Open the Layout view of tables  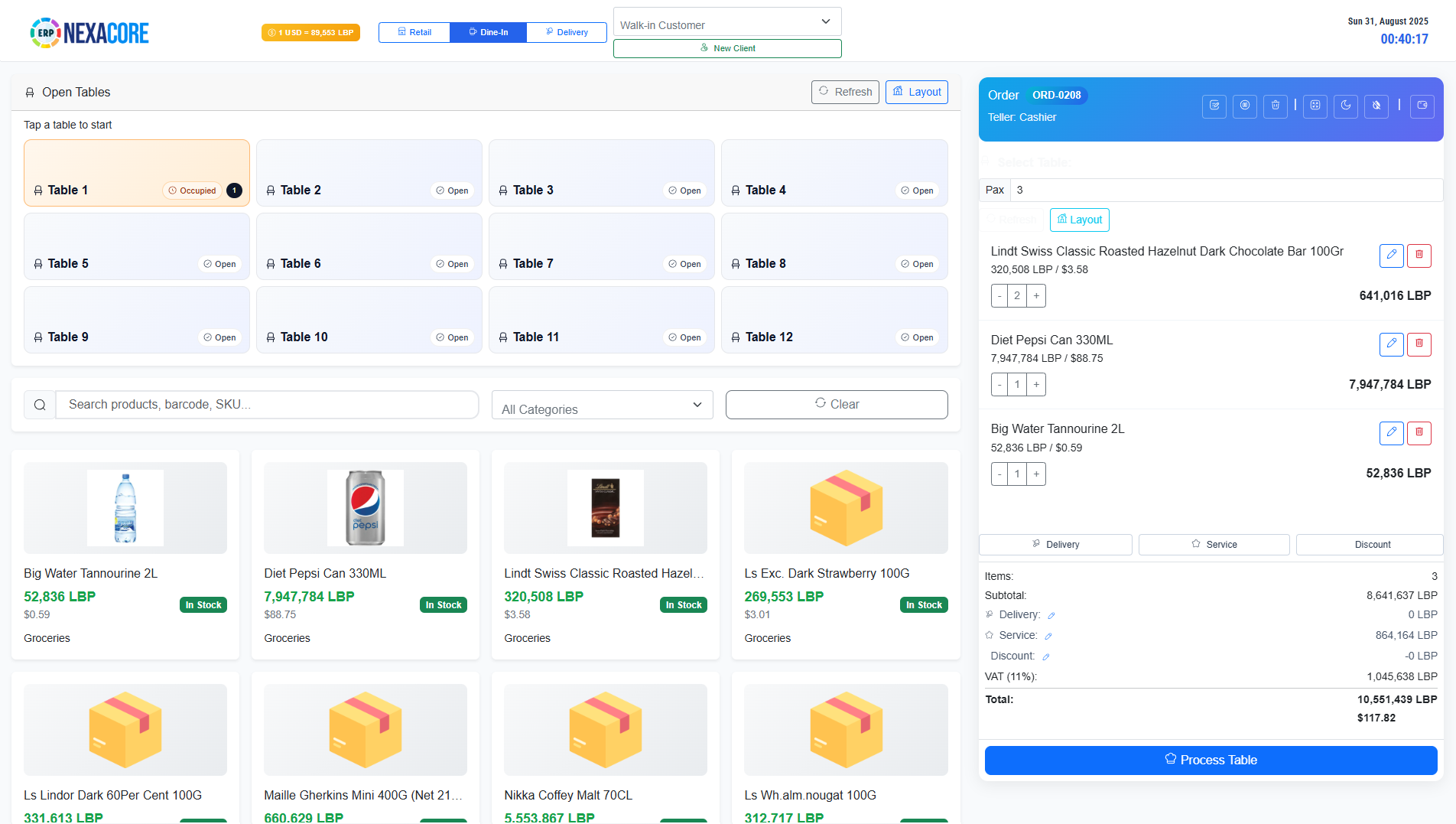pyautogui.click(x=916, y=92)
